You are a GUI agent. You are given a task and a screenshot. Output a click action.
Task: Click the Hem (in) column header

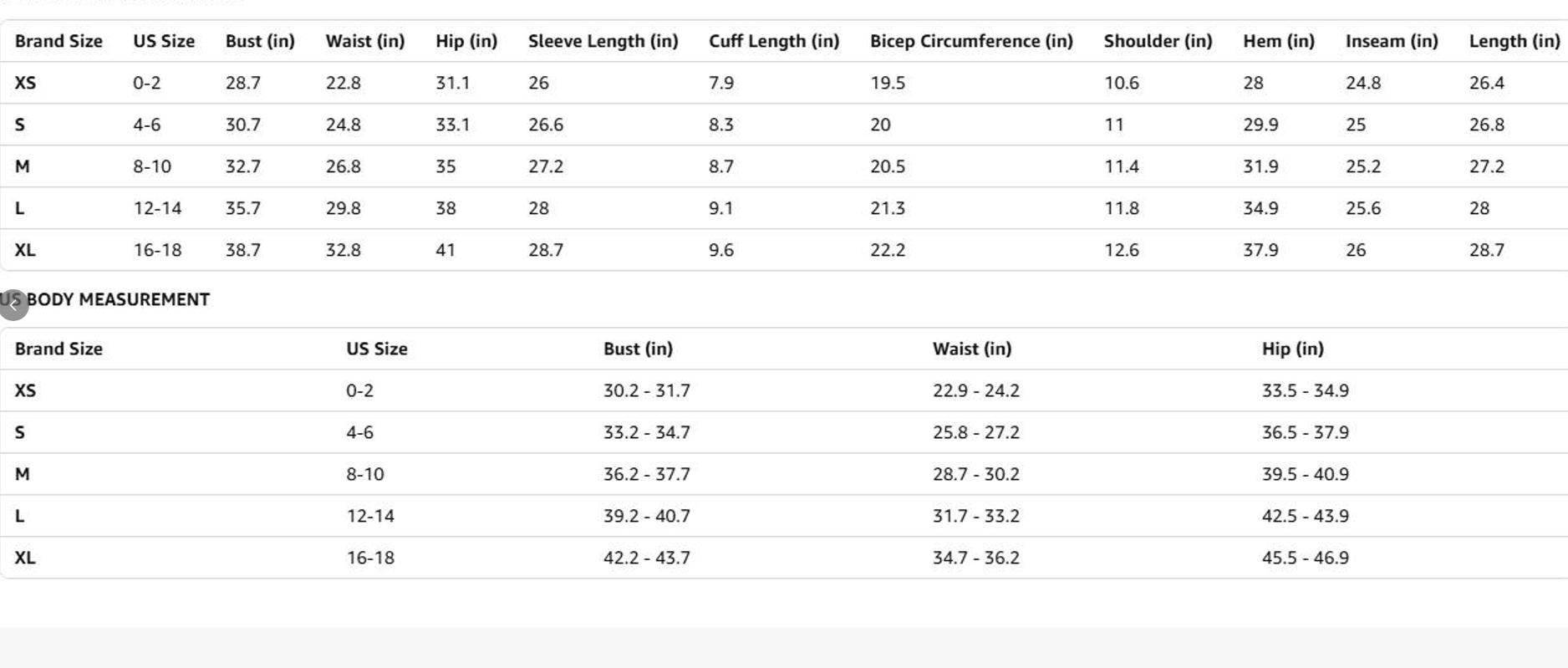[1278, 41]
